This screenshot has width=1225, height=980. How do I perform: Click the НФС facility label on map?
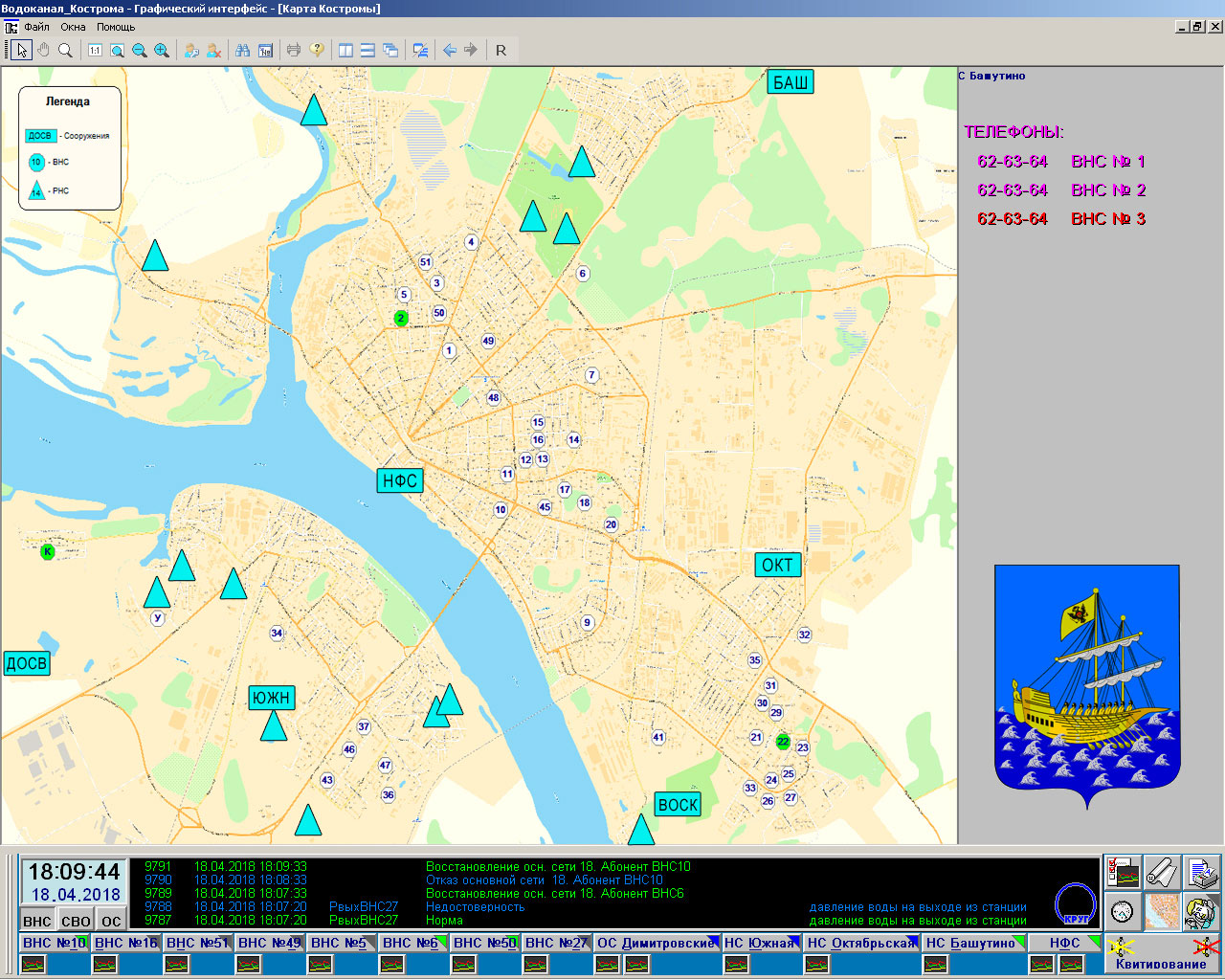click(x=400, y=480)
